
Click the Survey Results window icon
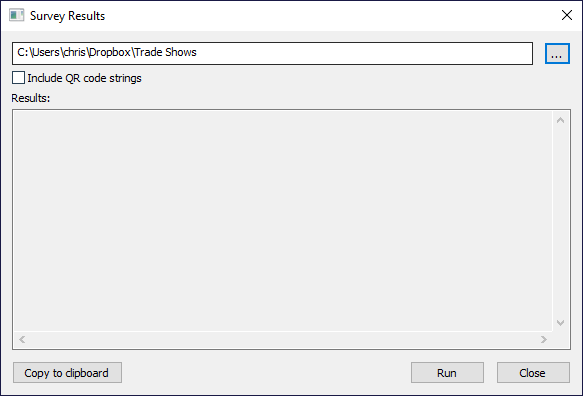16,16
